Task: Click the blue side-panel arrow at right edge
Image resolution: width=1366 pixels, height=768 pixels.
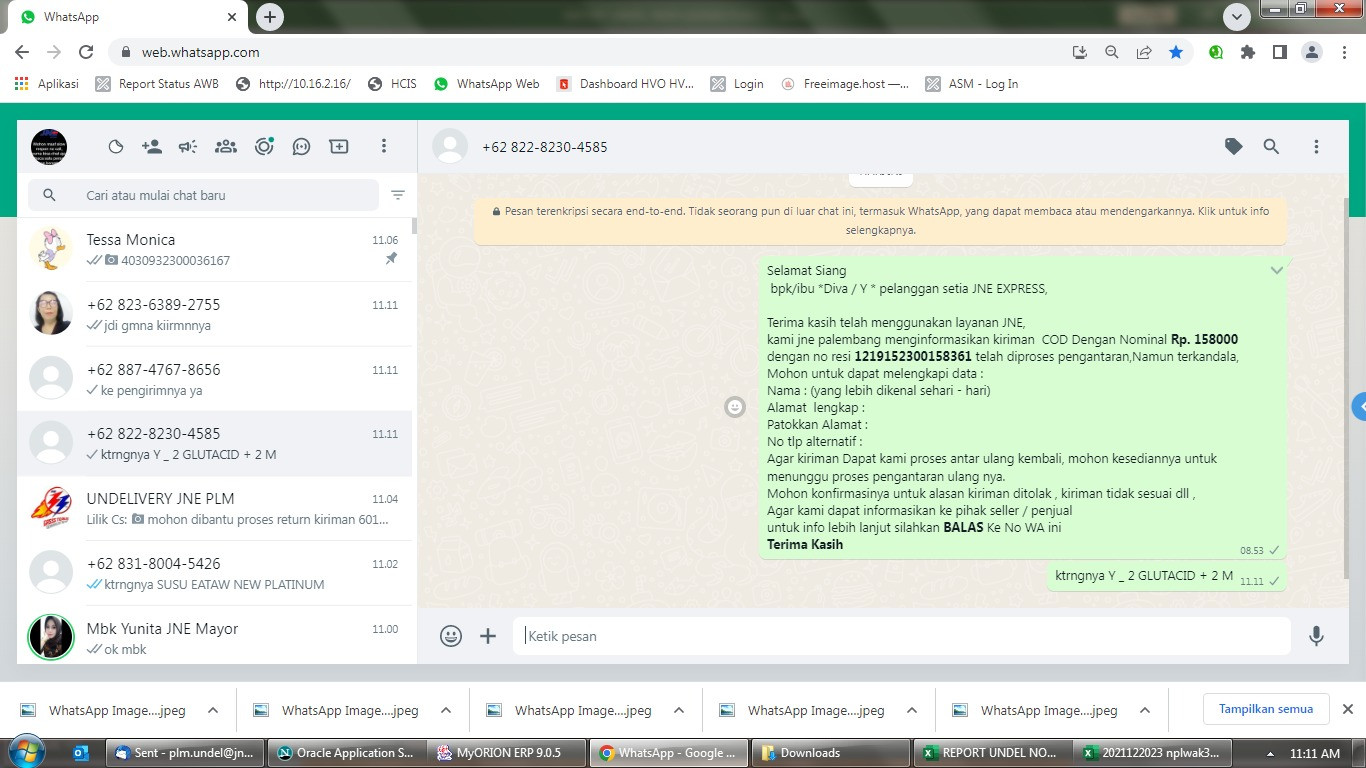Action: pos(1359,407)
